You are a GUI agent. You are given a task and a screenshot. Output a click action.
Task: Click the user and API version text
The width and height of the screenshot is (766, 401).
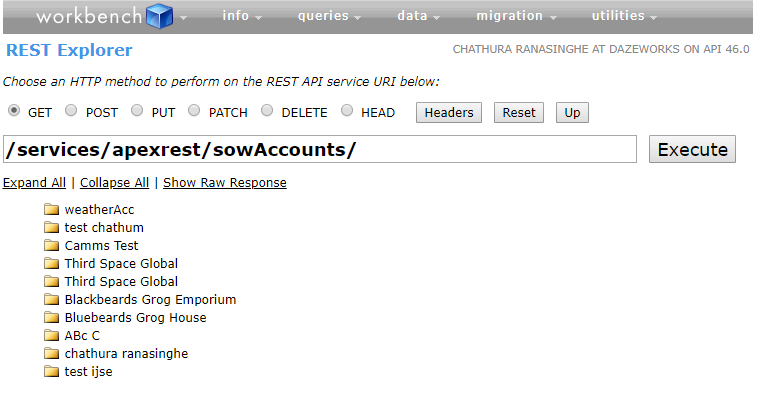[x=601, y=49]
